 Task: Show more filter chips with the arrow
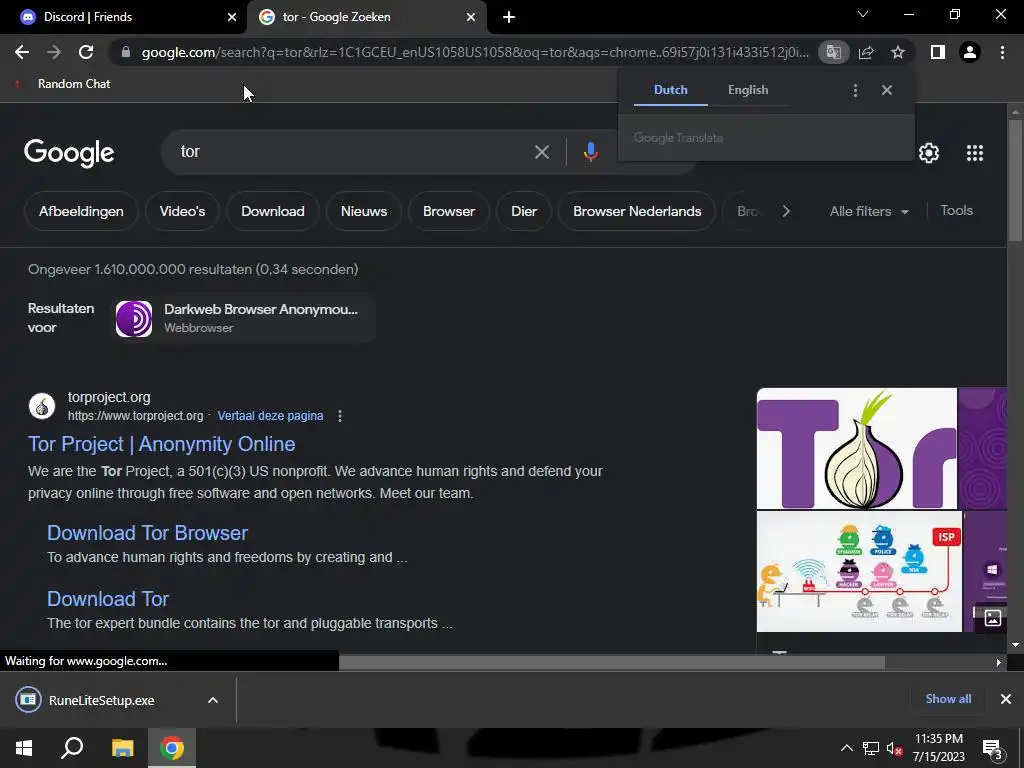[786, 211]
